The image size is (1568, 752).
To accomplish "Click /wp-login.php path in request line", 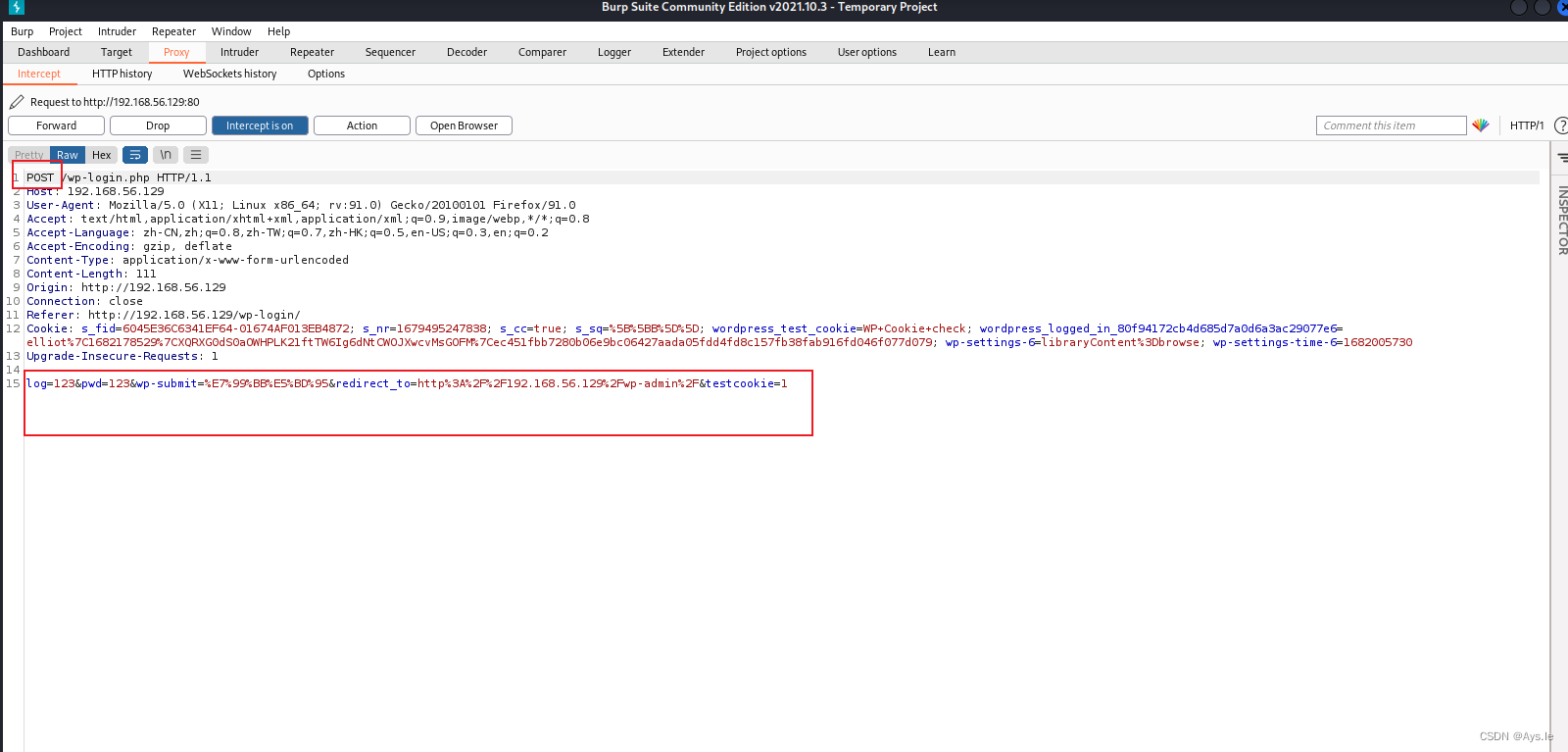I will tap(105, 177).
